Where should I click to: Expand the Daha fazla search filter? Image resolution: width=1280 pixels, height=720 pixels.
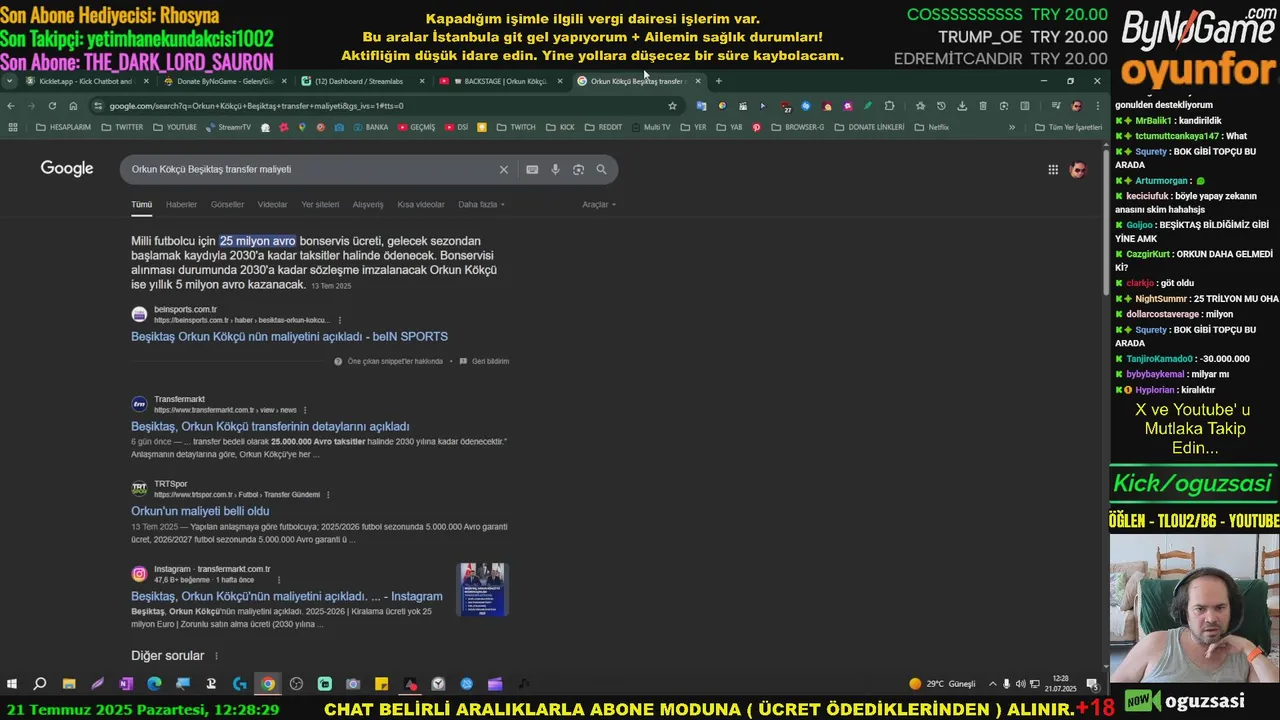[x=482, y=205]
